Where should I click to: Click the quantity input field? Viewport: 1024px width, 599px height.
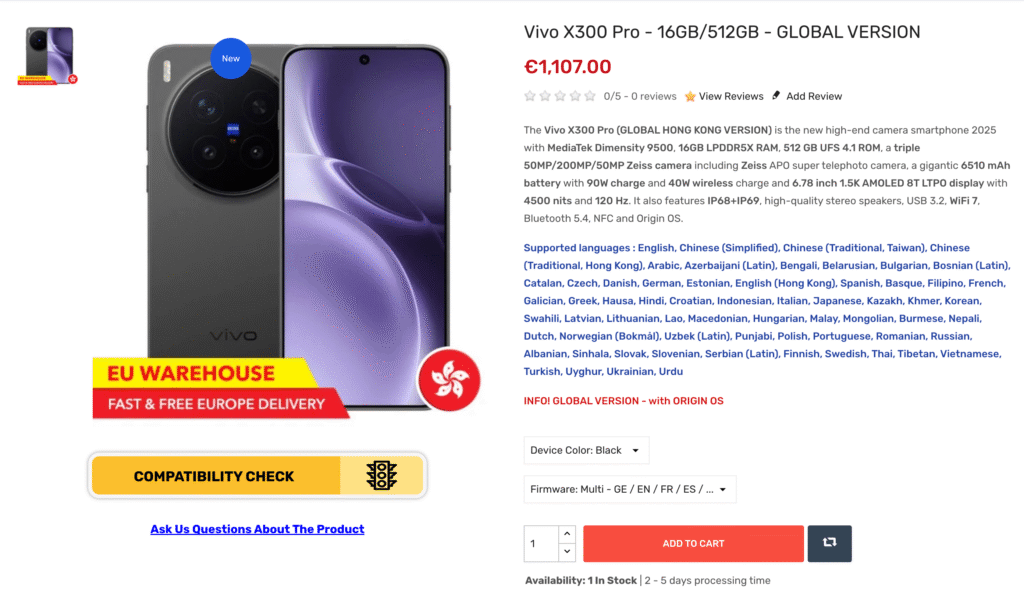pos(541,543)
